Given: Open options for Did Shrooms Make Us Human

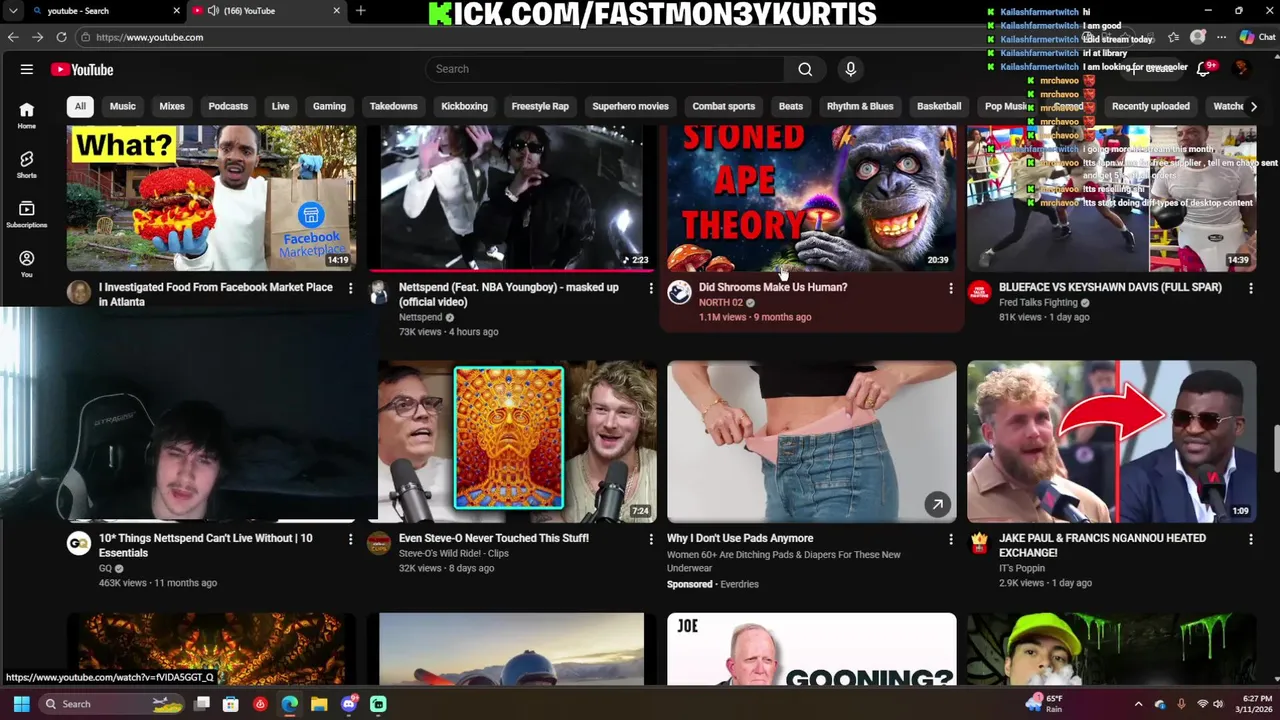Looking at the screenshot, I should click(x=950, y=288).
